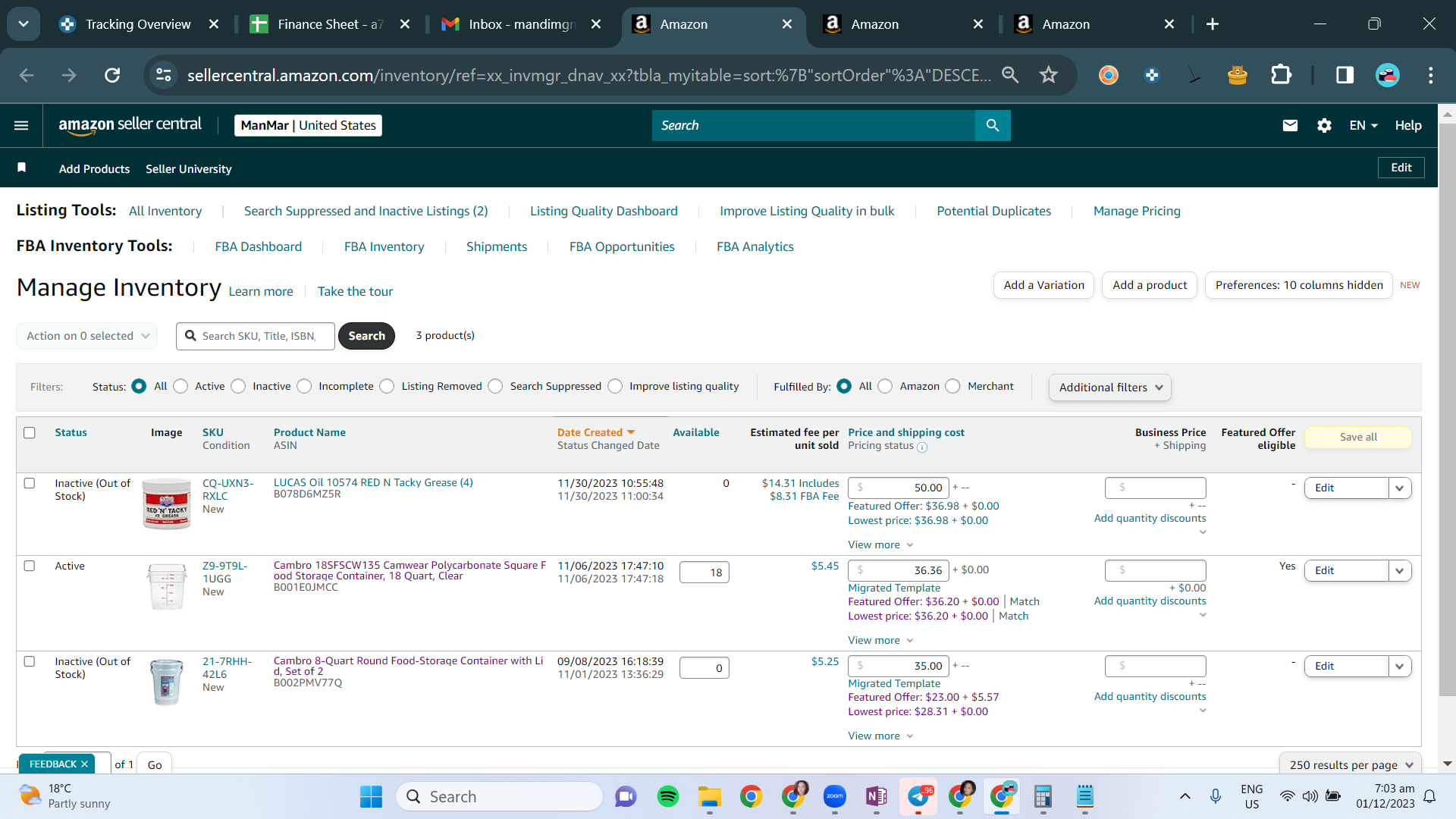
Task: Open Zoom from the taskbar
Action: [x=835, y=796]
